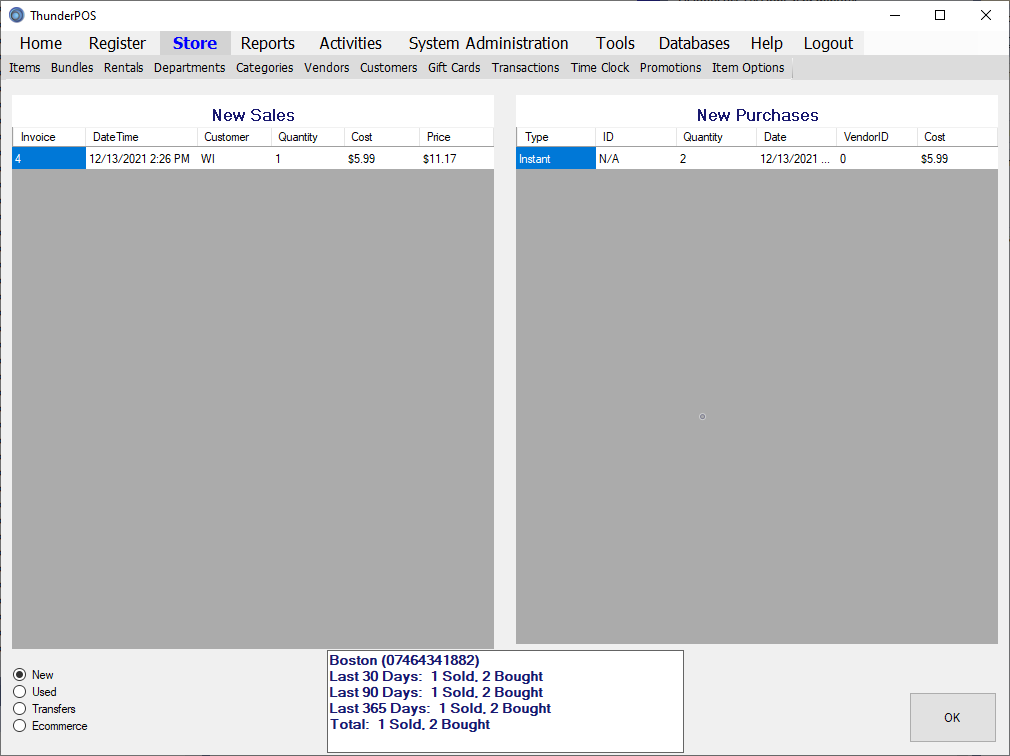Open Items in the Store submenu

25,68
